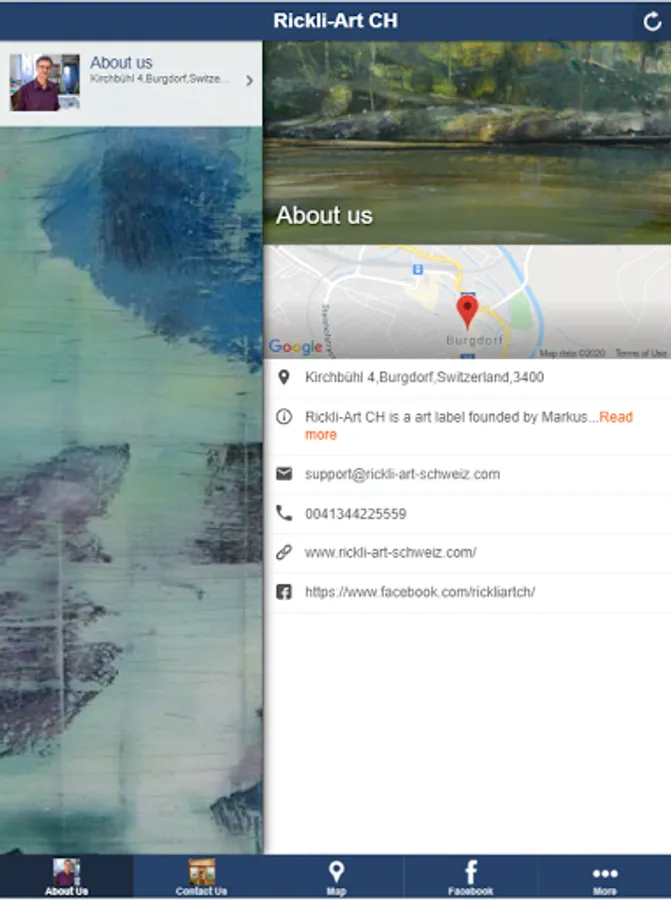Expand description with Read more
Screen dimensions: 671x900
468,426
